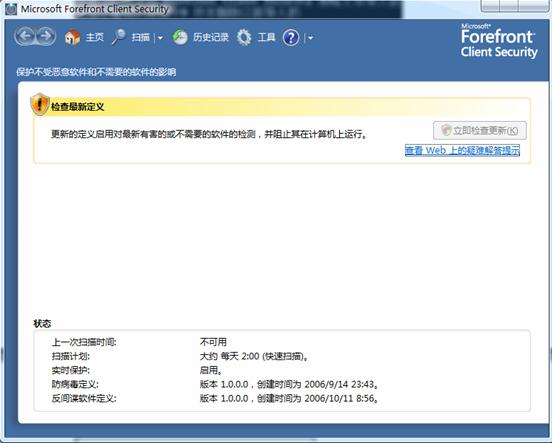Expand the scan options dropdown arrow

160,38
